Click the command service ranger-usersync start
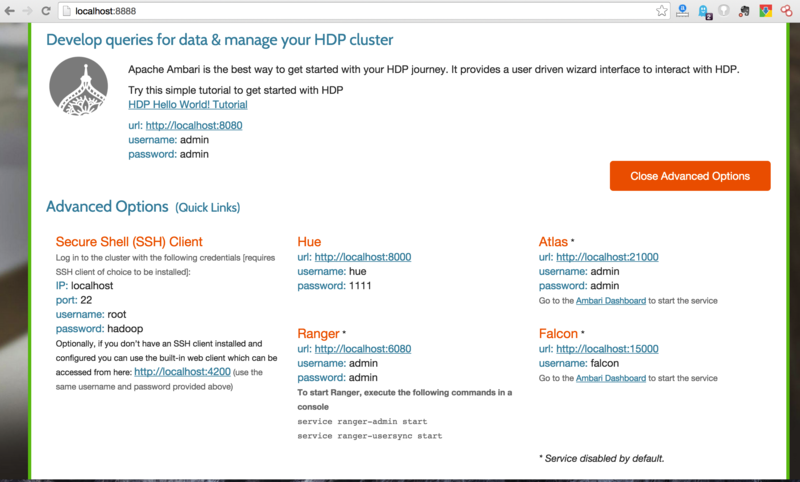The width and height of the screenshot is (800, 482). pyautogui.click(x=370, y=436)
